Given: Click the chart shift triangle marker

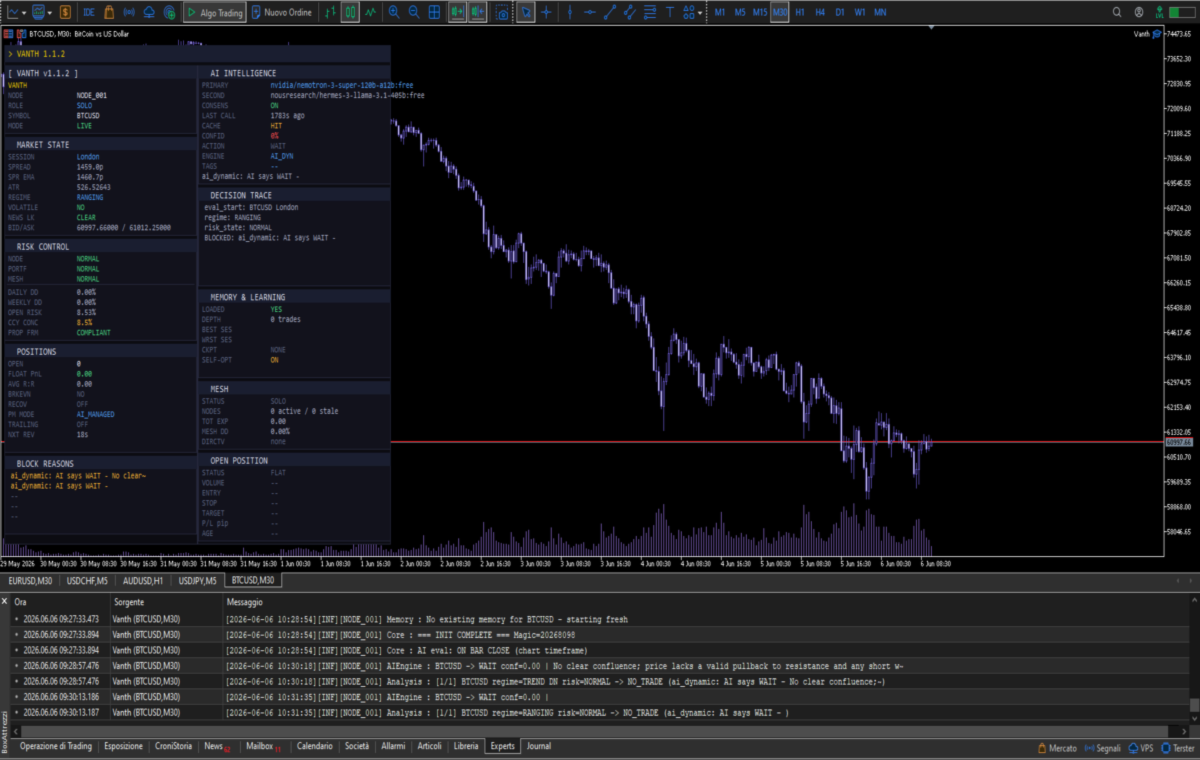Looking at the screenshot, I should (x=931, y=27).
